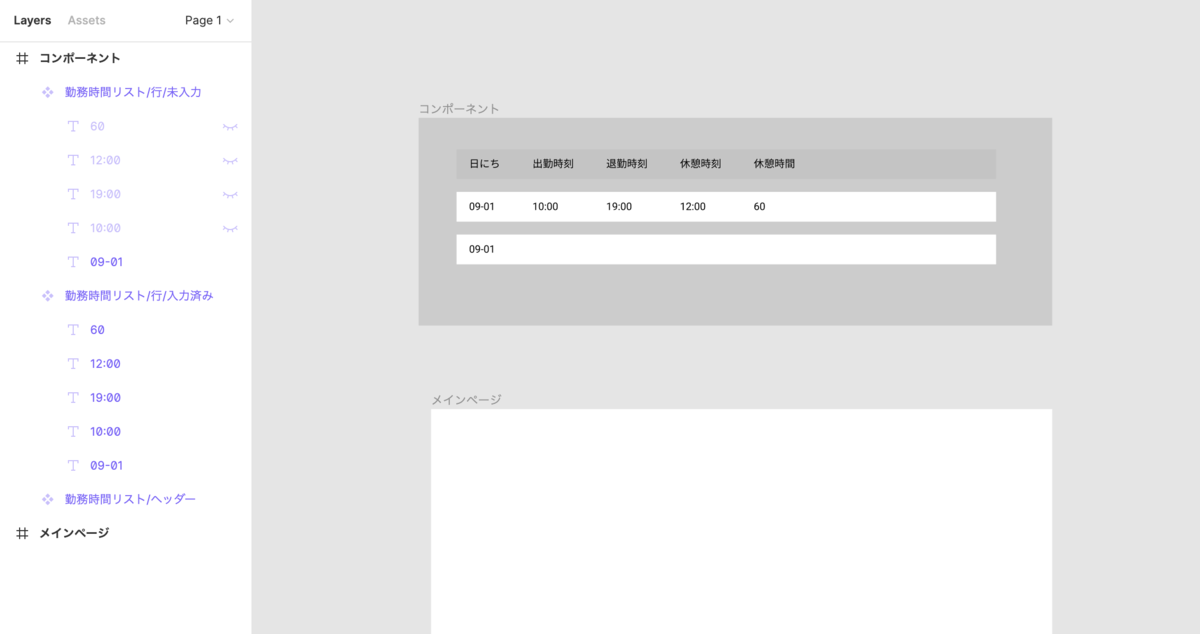Click the text layer icon beside 09-01 in 未入力
Screen dimensions: 1200x634
[72, 261]
